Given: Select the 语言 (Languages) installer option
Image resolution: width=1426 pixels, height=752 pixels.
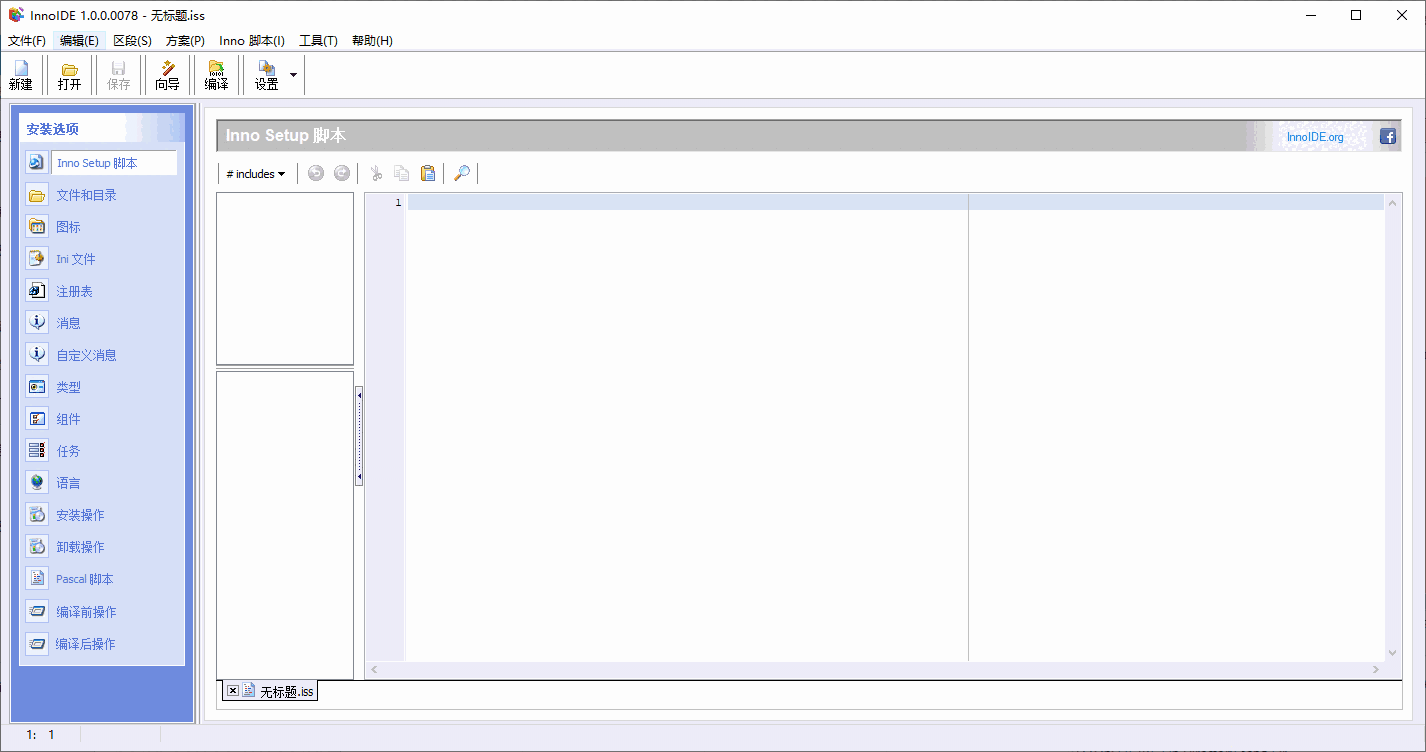Looking at the screenshot, I should pyautogui.click(x=68, y=482).
